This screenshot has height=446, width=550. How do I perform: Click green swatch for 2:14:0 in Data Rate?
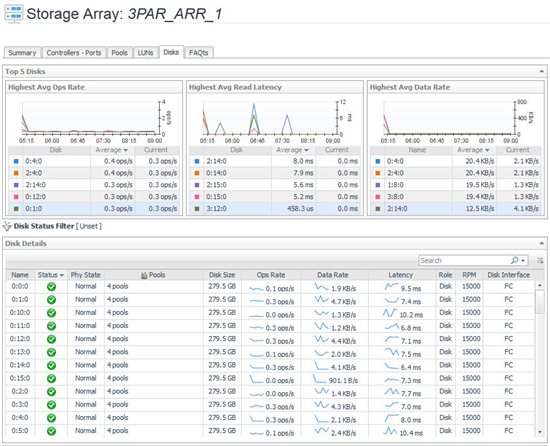tap(378, 209)
